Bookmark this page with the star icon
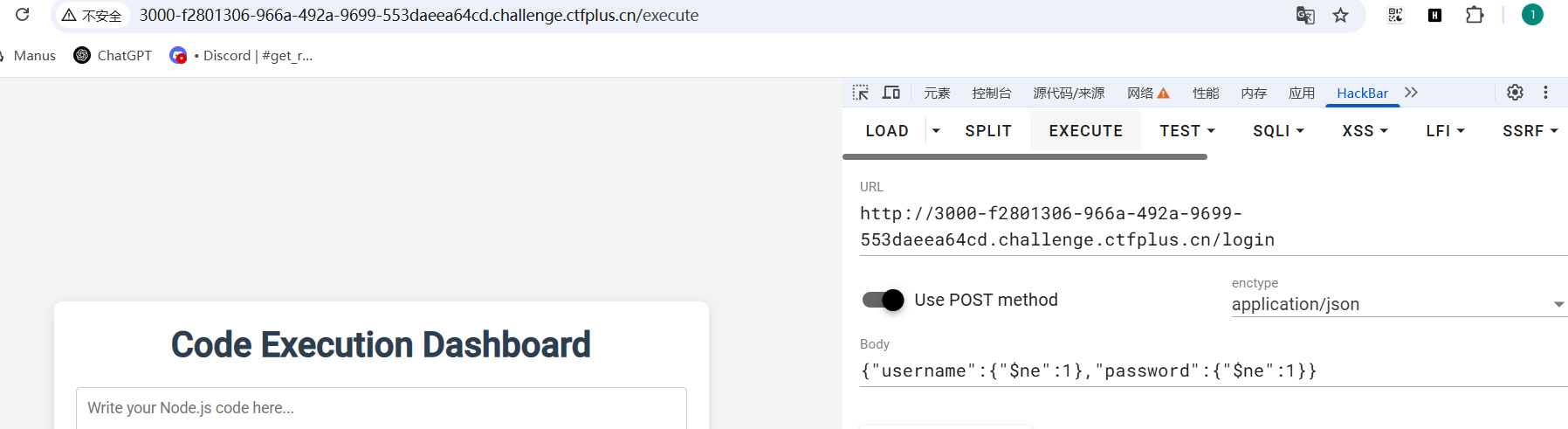The height and width of the screenshot is (429, 1568). pyautogui.click(x=1341, y=15)
